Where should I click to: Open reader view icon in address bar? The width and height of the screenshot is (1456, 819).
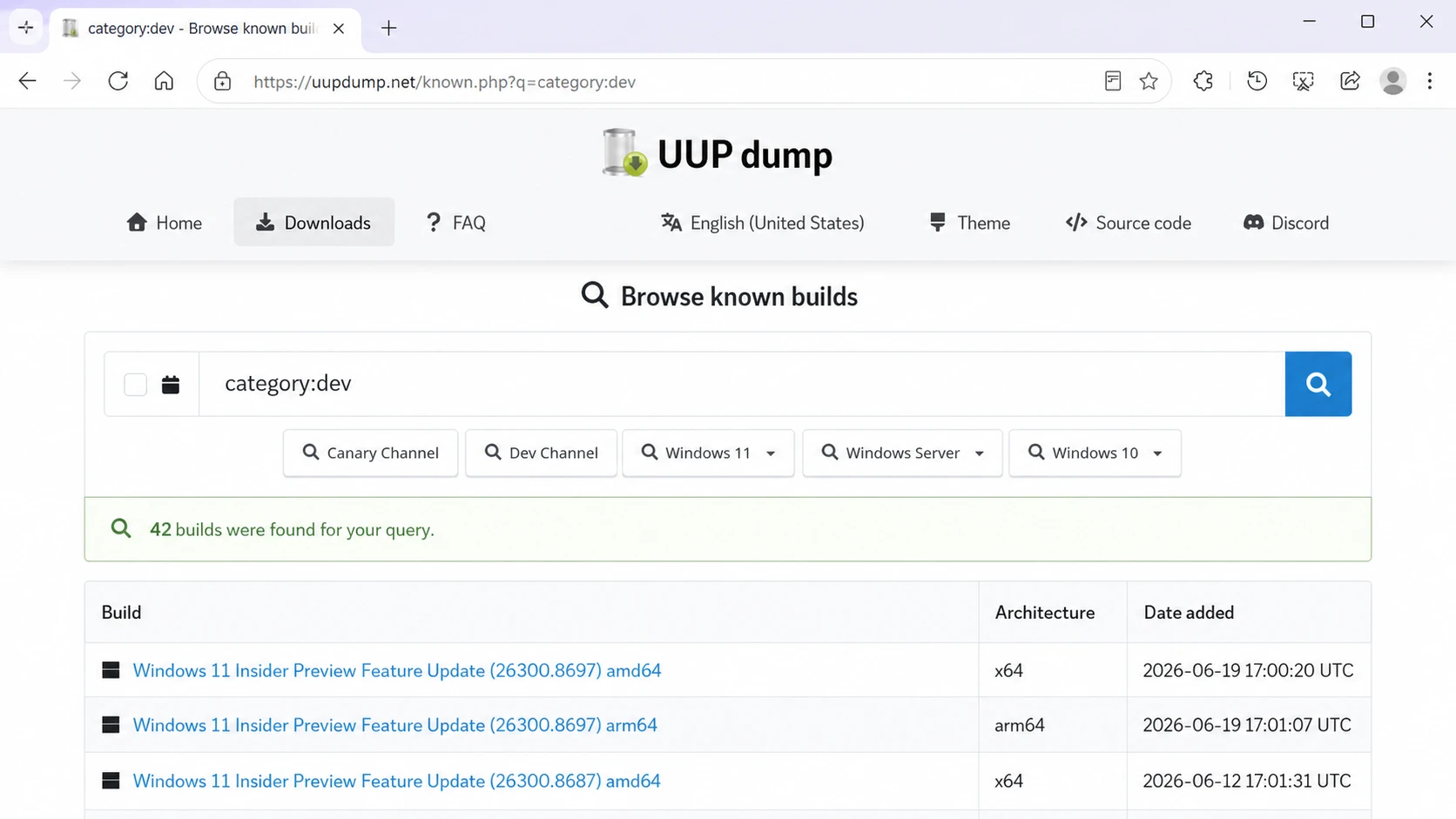(x=1112, y=81)
